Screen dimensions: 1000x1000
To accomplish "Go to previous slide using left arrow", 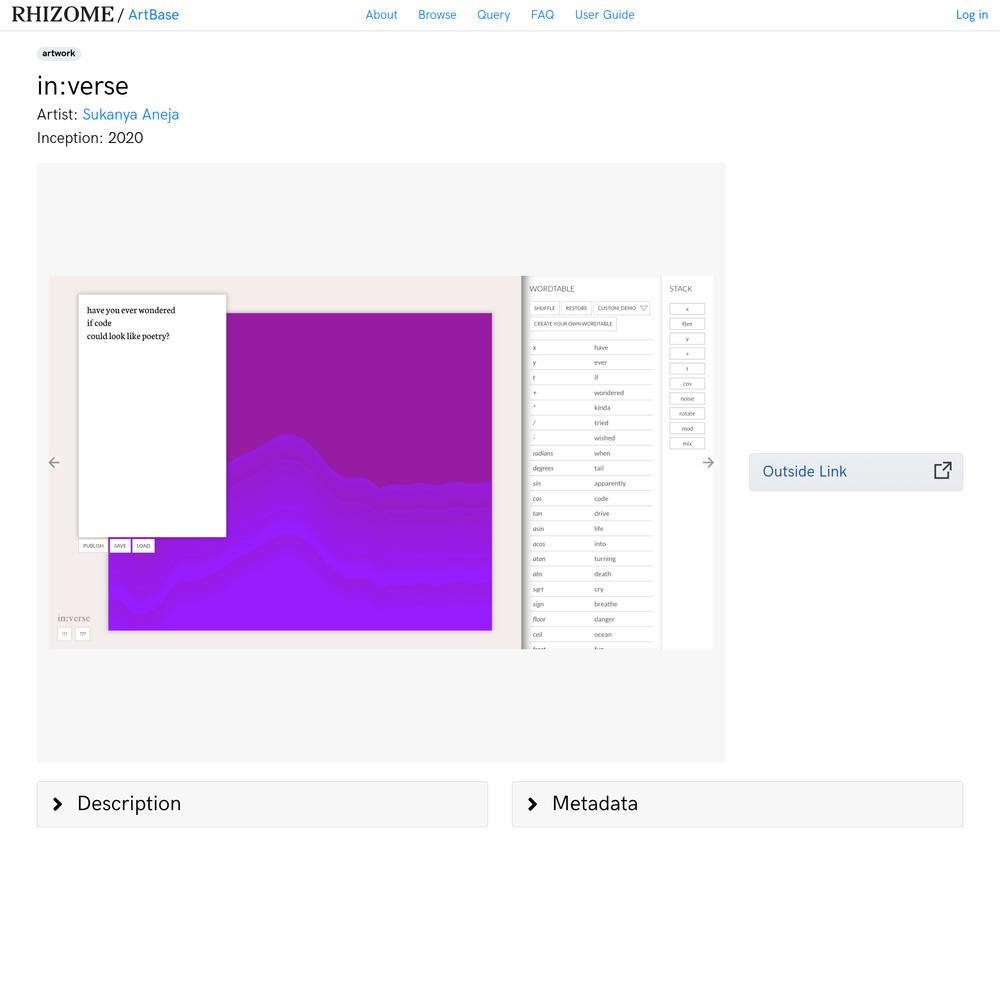I will tap(54, 462).
